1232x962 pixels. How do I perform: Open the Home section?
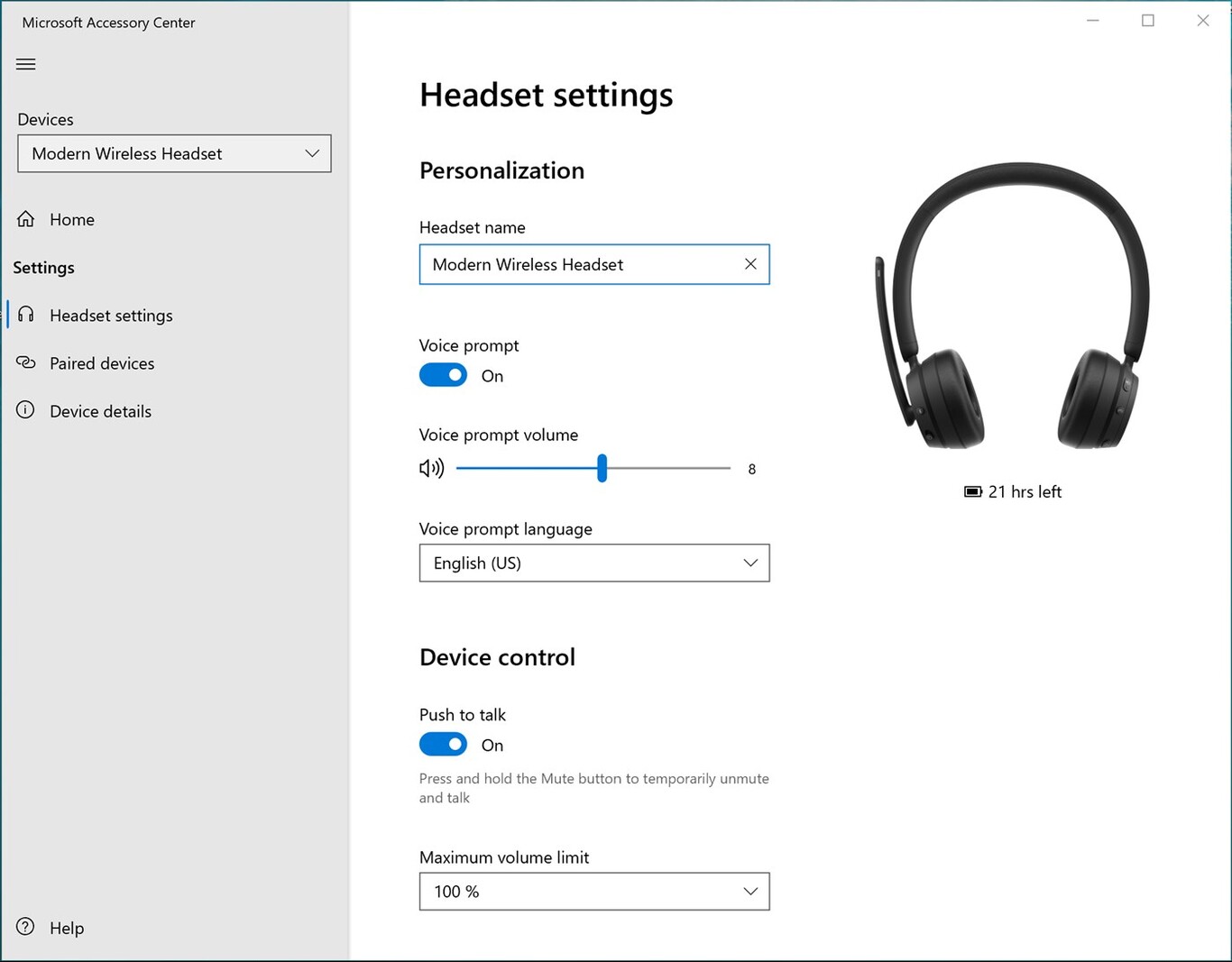point(72,218)
